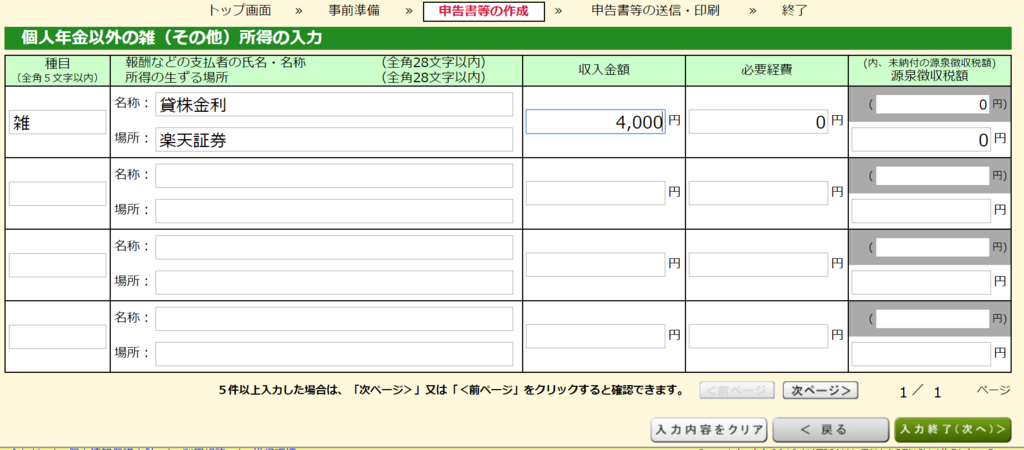This screenshot has width=1024, height=450.
Task: Select the 申告書等の作成 step
Action: point(484,12)
